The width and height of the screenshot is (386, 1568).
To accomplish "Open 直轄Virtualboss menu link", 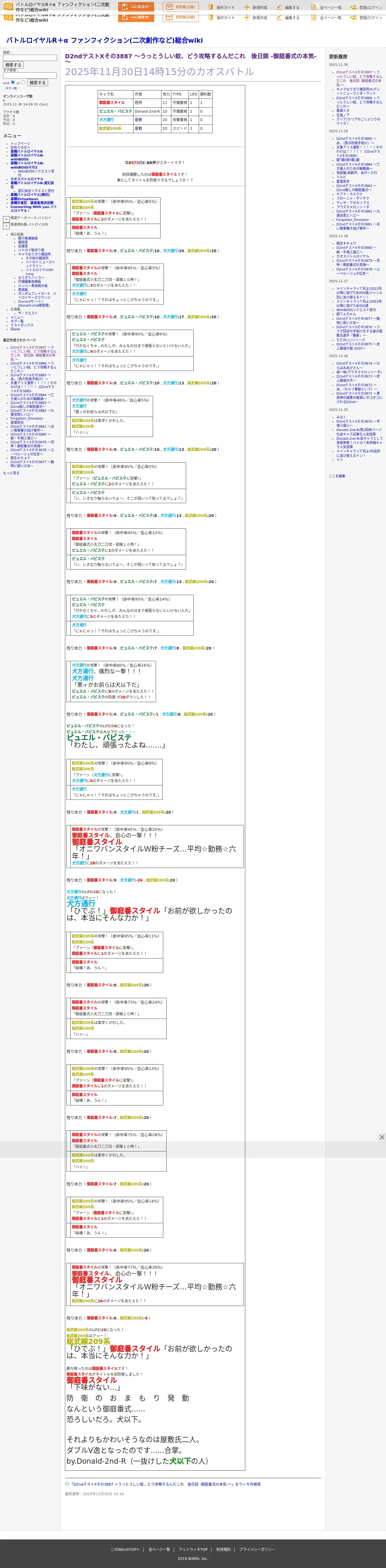I will pos(24,199).
